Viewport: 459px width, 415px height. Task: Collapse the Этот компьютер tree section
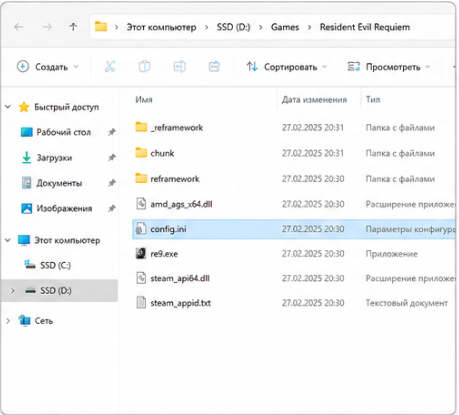[x=8, y=240]
